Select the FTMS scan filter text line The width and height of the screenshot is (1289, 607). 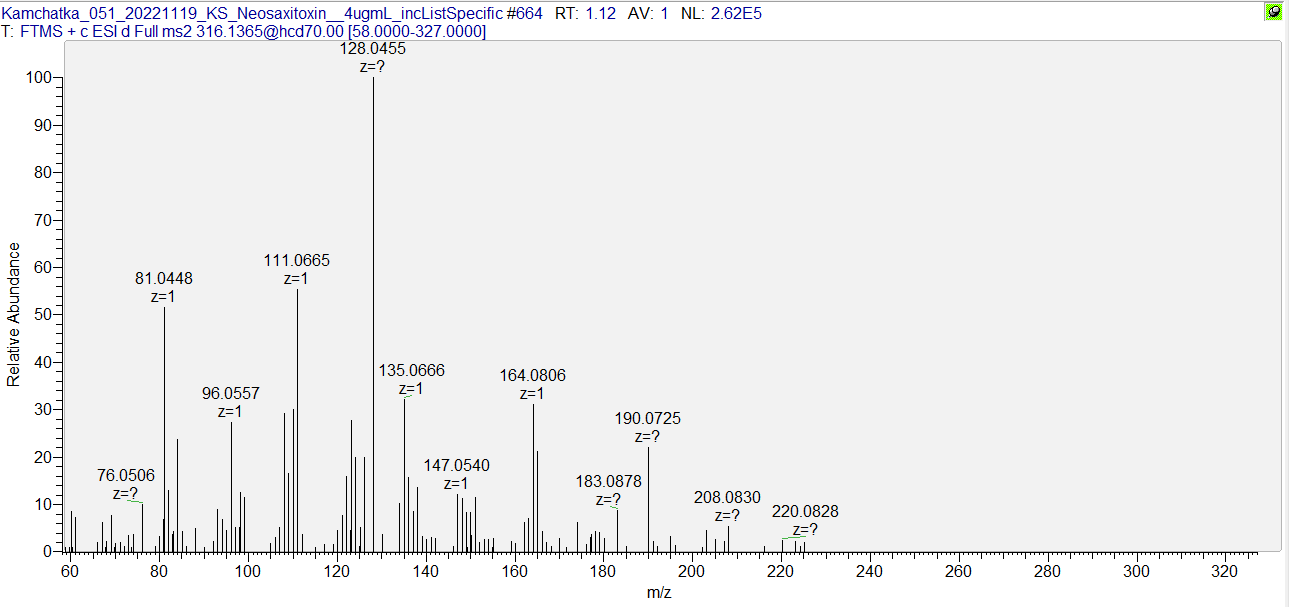tap(244, 32)
